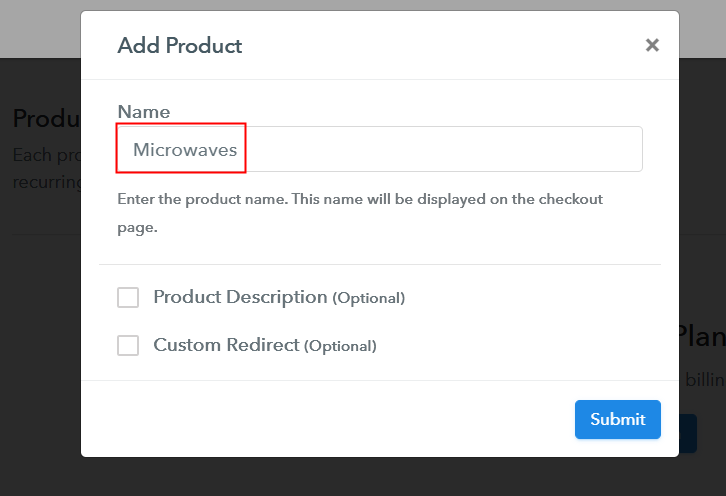Close the Add Product dialog
Viewport: 726px width, 496px height.
click(652, 45)
